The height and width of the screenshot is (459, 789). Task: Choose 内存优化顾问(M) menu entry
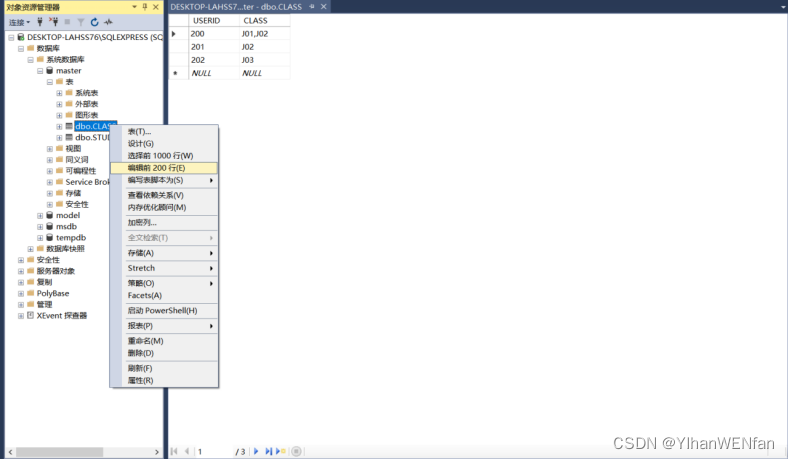[164, 207]
